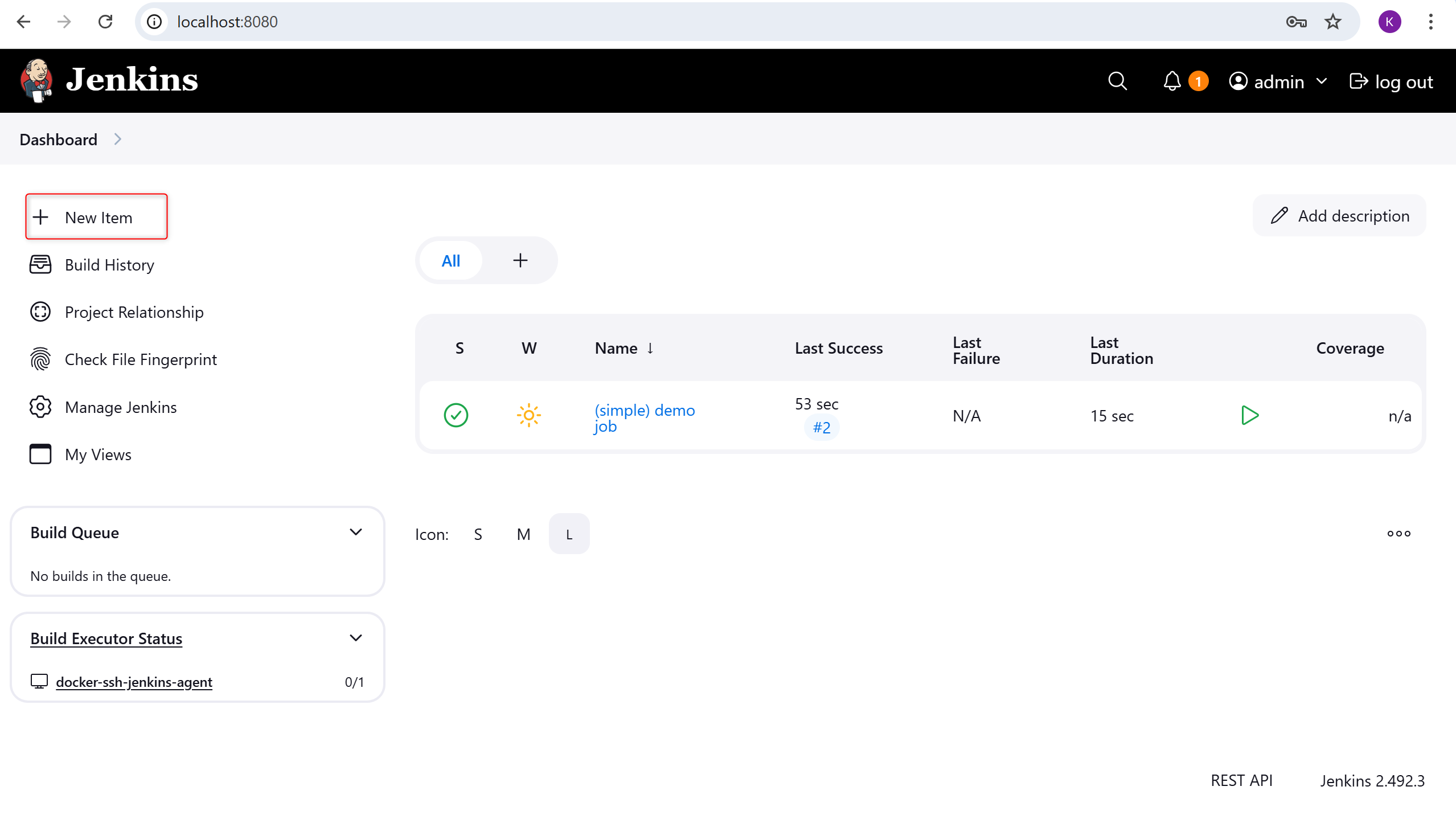Click log out
1456x815 pixels.
[1391, 81]
